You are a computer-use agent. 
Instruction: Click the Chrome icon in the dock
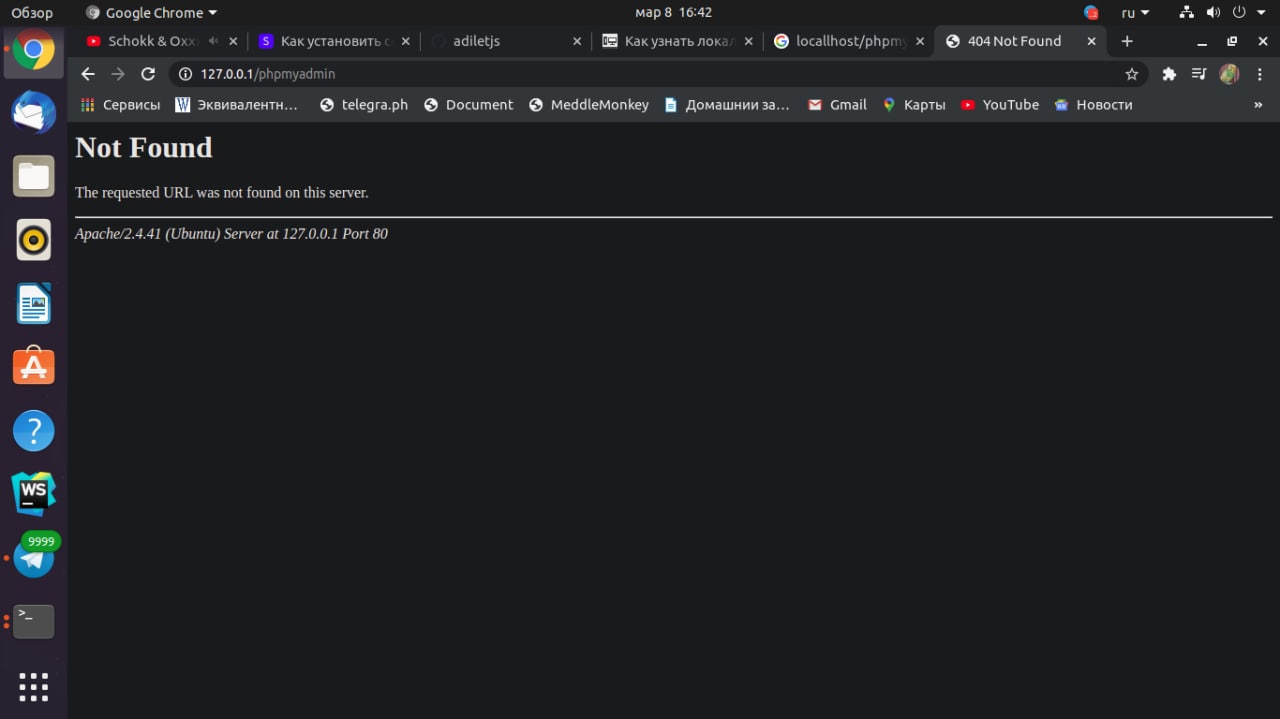coord(33,49)
